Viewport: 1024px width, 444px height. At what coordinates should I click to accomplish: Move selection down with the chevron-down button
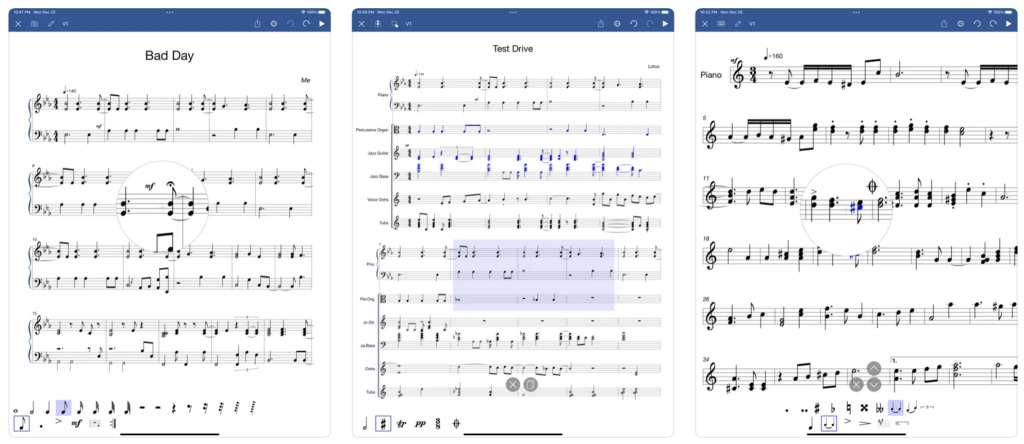[874, 385]
